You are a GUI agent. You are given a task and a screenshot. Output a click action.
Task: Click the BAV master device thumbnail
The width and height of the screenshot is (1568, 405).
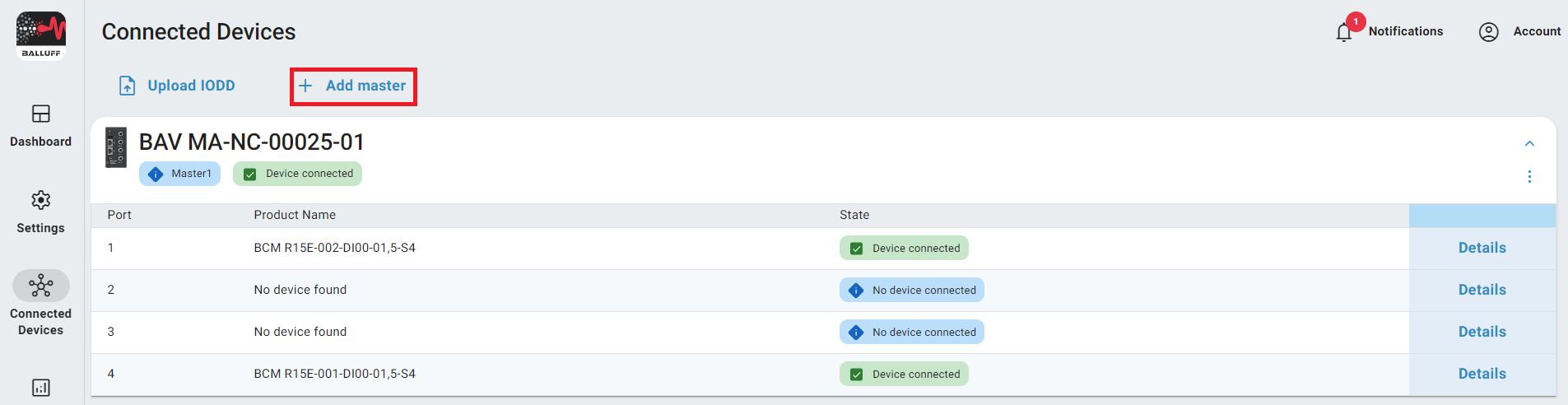(x=116, y=147)
